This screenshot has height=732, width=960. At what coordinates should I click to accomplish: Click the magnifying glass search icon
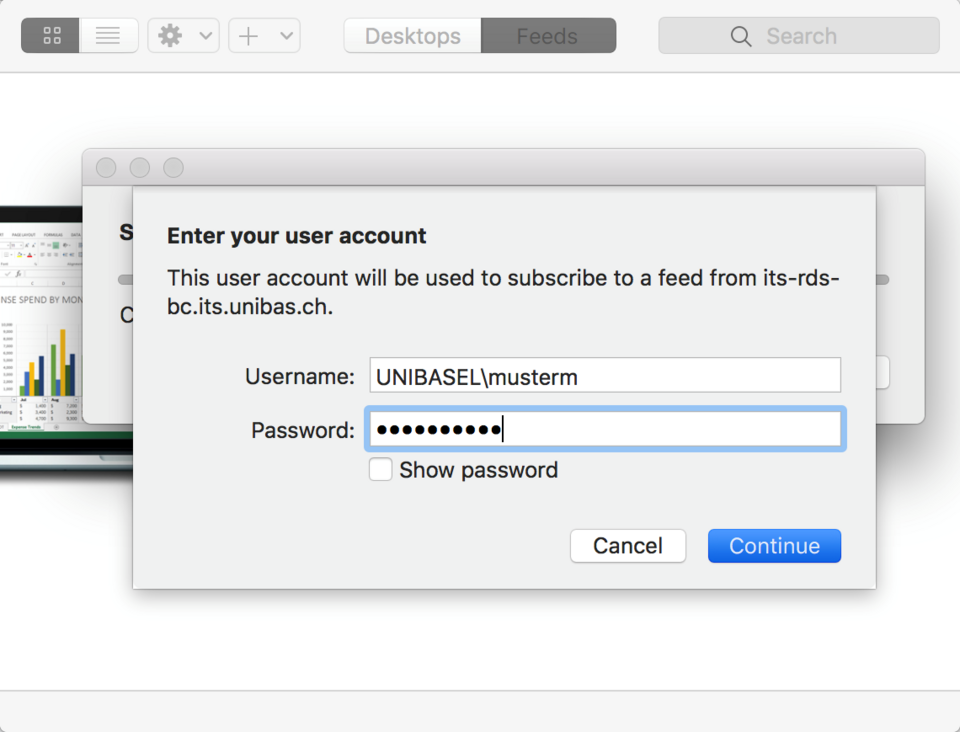pos(741,36)
